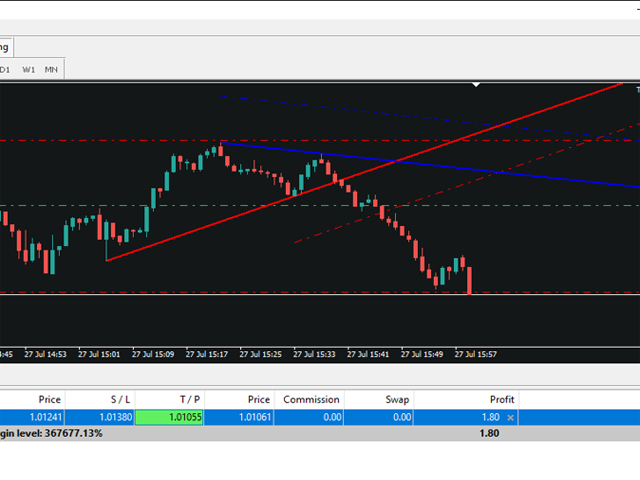Switch chart to W1 timeframe
The width and height of the screenshot is (640, 480).
pyautogui.click(x=29, y=70)
